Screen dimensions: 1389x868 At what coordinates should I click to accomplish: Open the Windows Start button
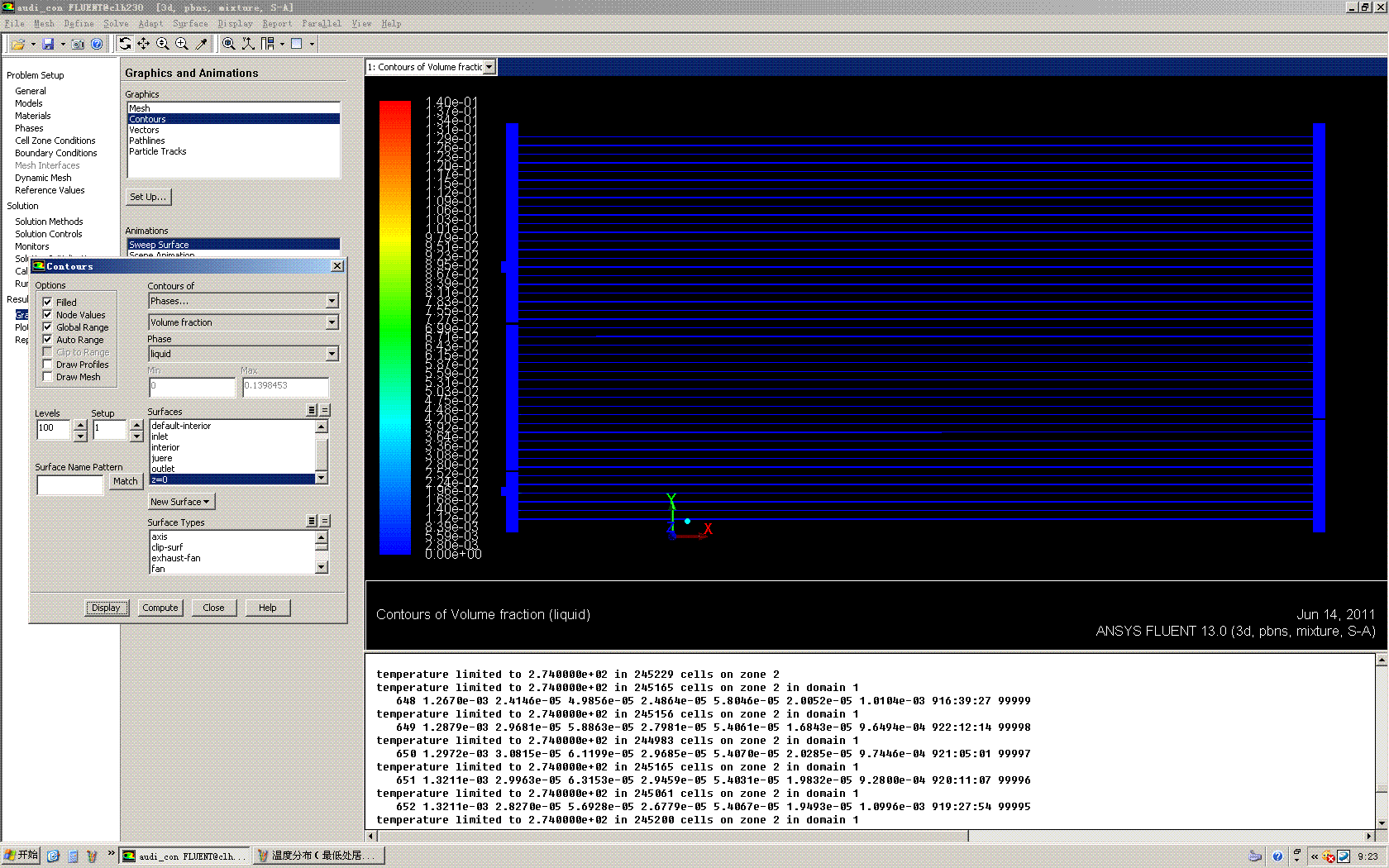point(21,856)
